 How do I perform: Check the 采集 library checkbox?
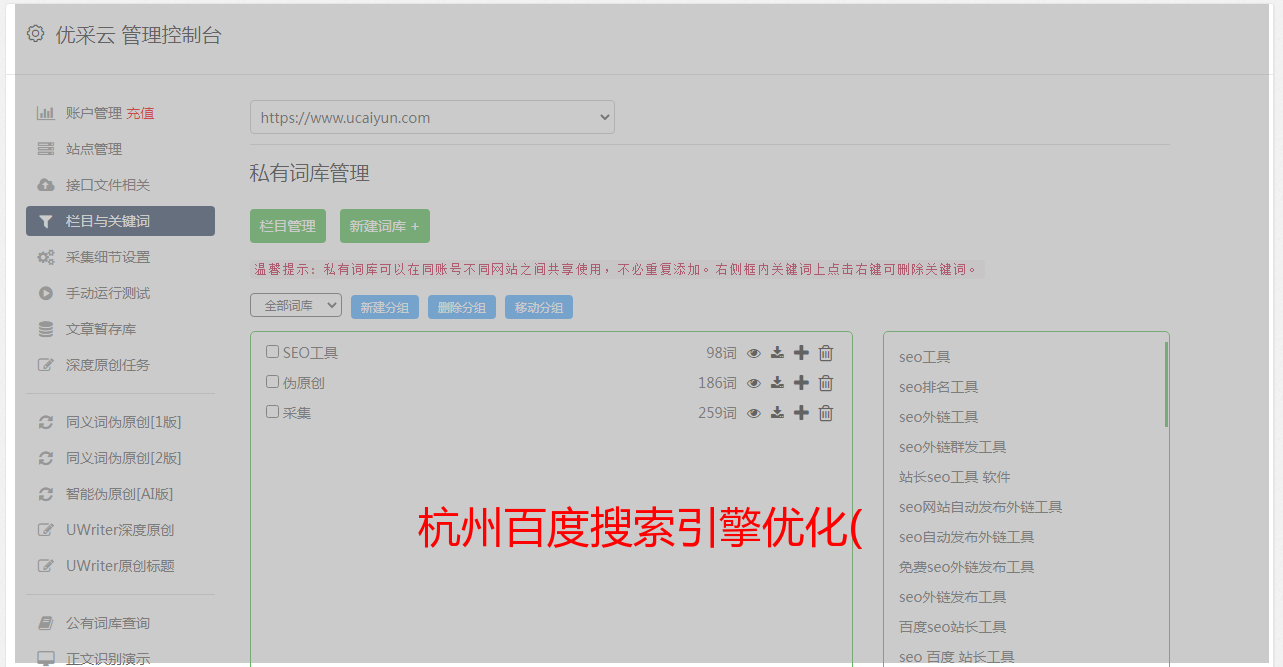[272, 412]
